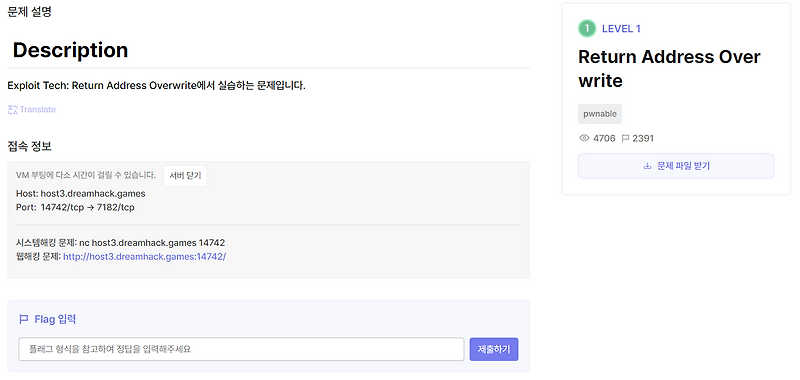Click the flag icon beside Flag 입력

coord(23,320)
